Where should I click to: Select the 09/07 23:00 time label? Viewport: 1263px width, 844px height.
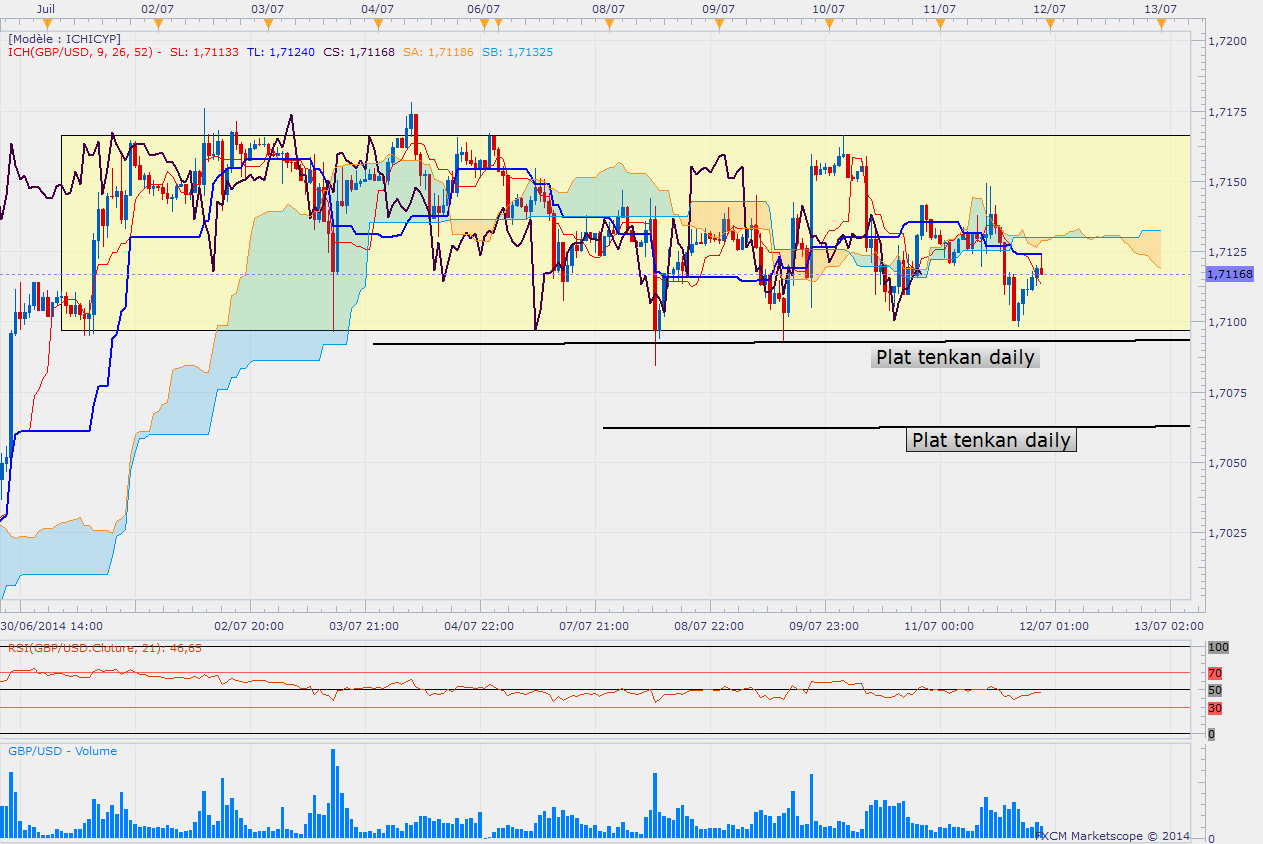(x=824, y=626)
